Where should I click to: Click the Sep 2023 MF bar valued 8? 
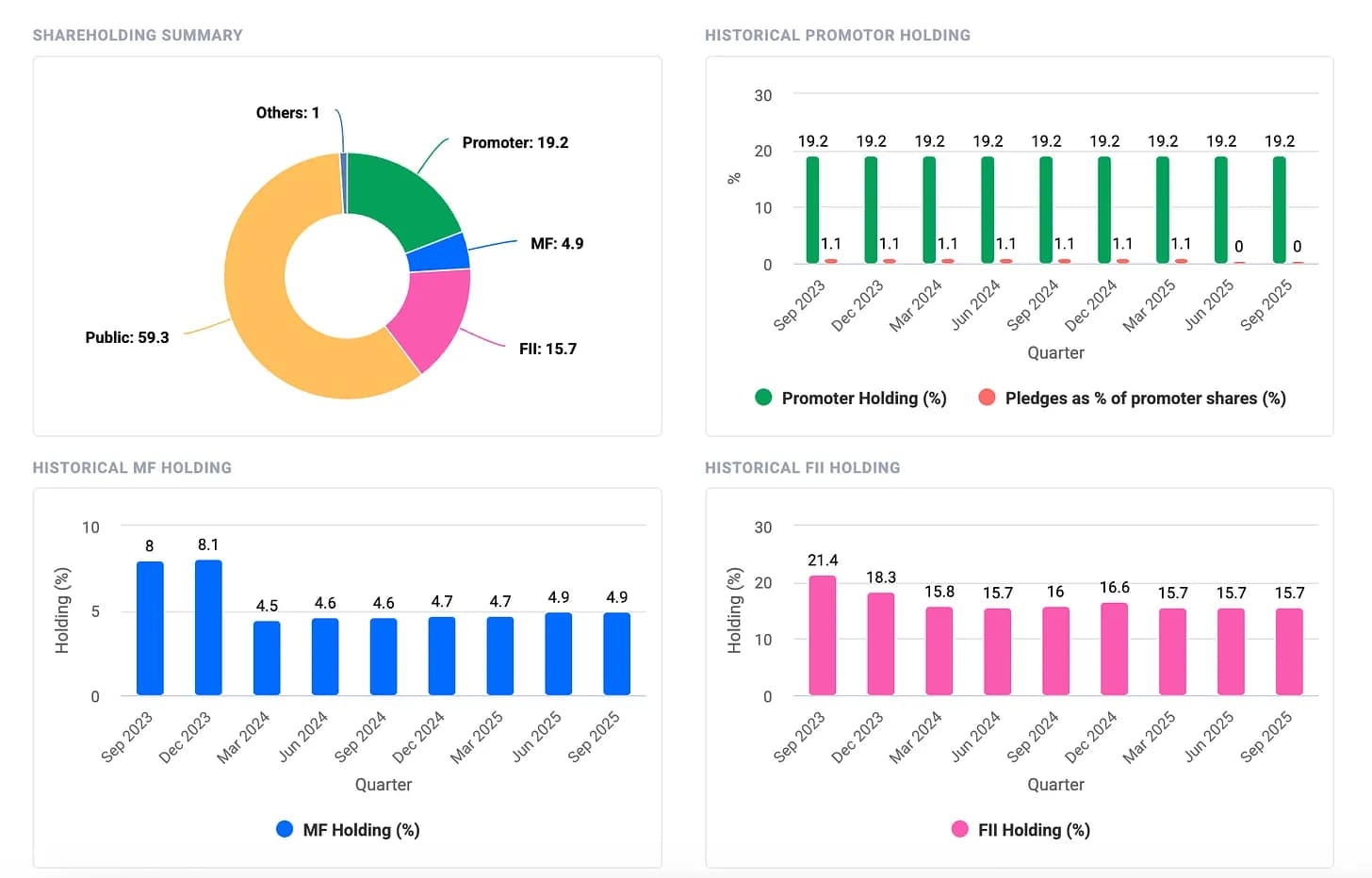pyautogui.click(x=150, y=628)
